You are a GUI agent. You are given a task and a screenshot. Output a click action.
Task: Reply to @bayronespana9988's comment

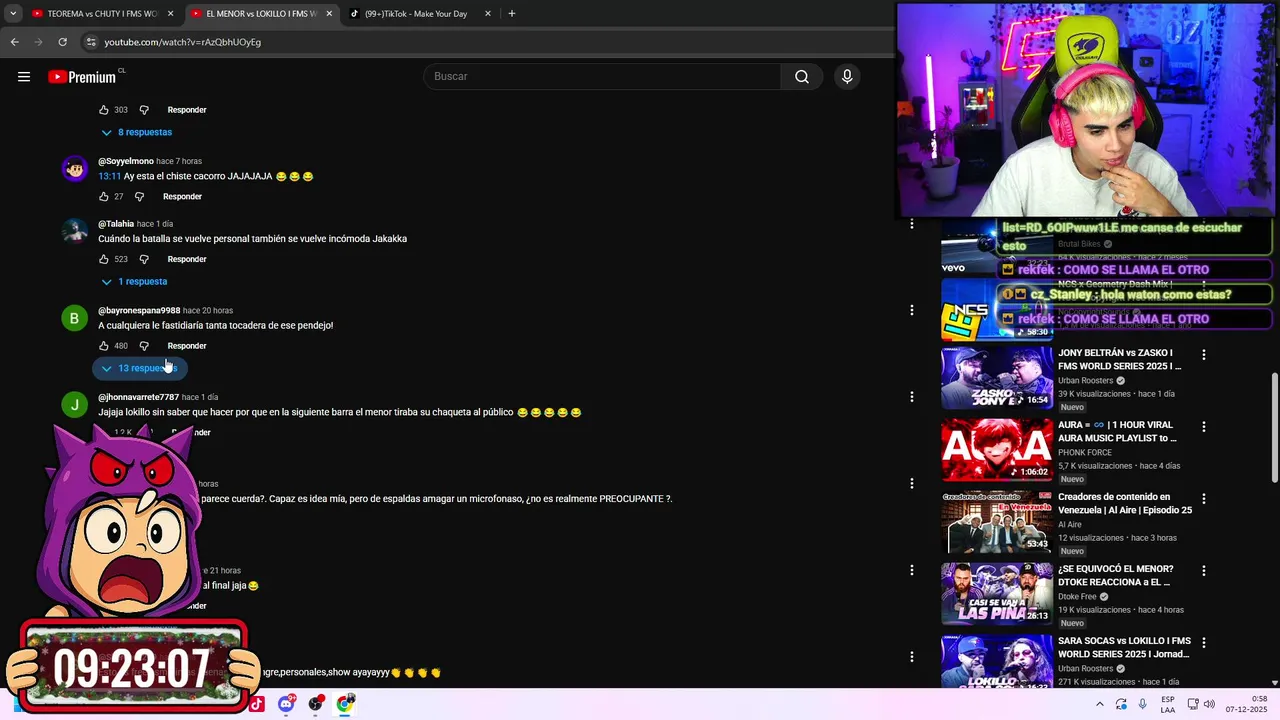click(187, 346)
